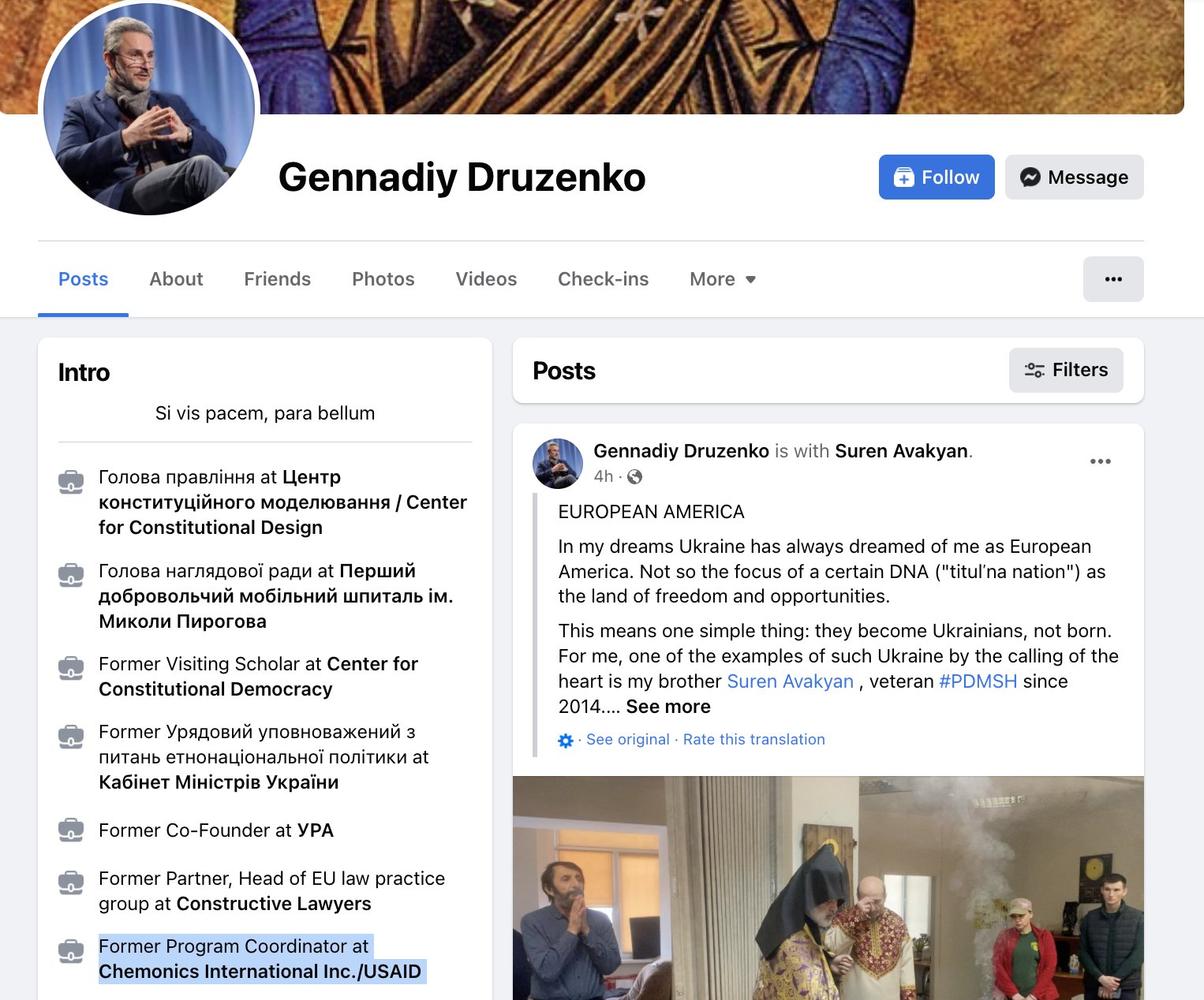Click the Constructive Lawyers briefcase icon
The height and width of the screenshot is (1000, 1204).
(x=71, y=883)
